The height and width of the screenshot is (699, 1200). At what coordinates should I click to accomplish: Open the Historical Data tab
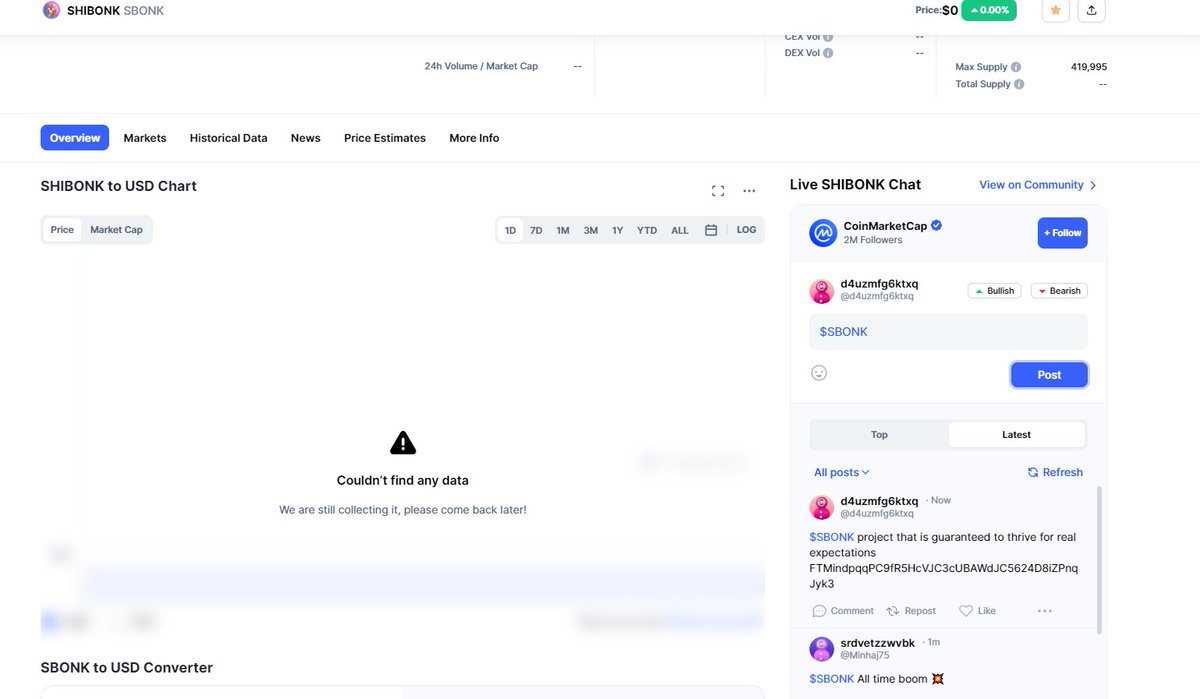(x=229, y=138)
